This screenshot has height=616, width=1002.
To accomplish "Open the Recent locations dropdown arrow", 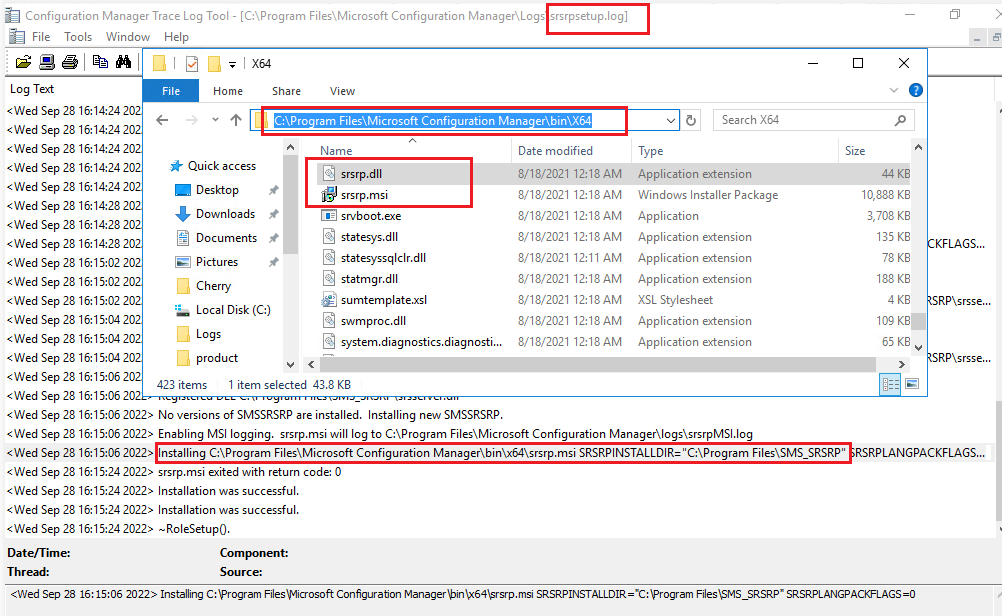I will [215, 120].
